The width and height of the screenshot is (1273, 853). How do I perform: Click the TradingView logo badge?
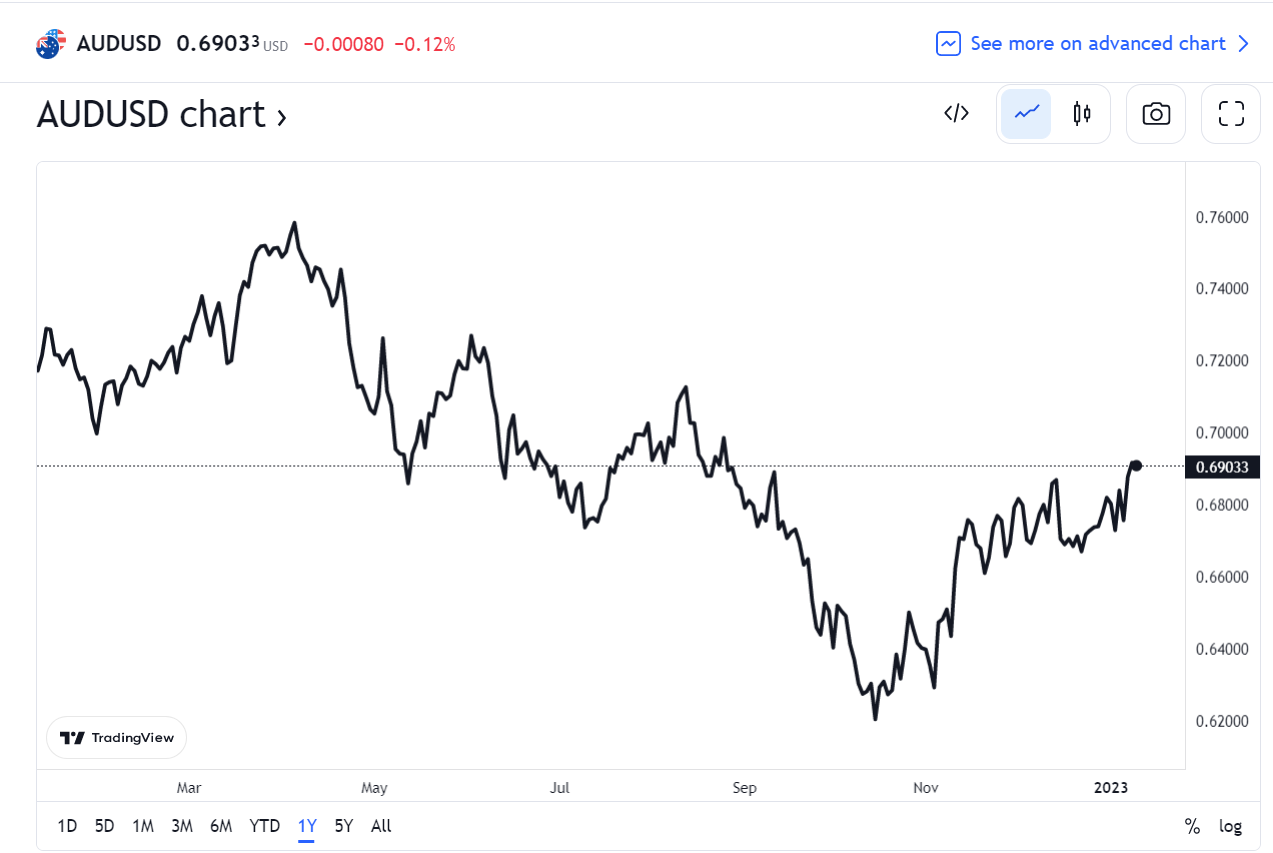117,738
